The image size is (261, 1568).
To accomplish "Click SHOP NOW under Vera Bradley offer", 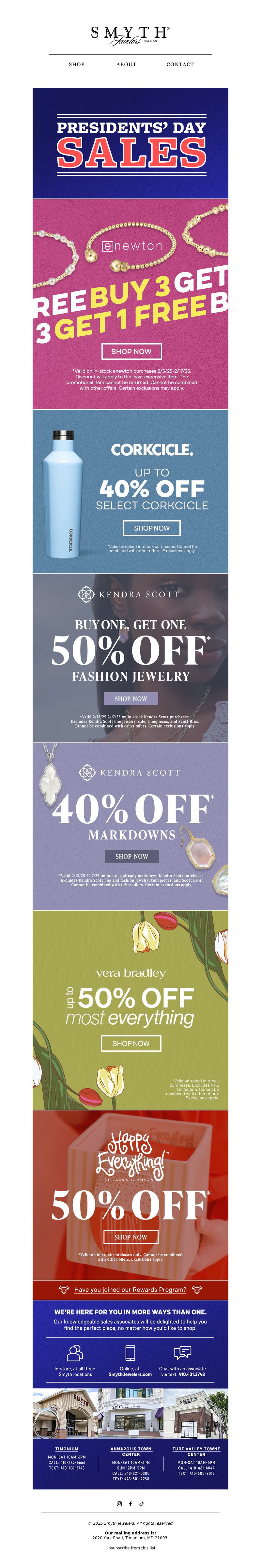I will 130,1043.
